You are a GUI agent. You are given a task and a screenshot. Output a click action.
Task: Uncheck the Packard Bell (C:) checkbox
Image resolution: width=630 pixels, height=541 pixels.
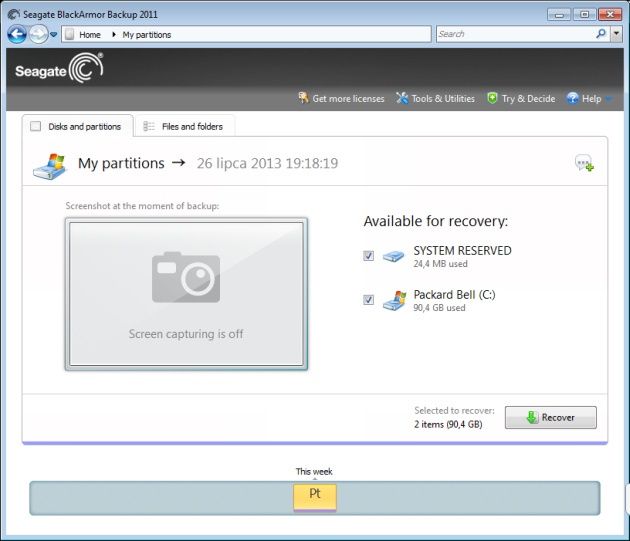click(368, 299)
